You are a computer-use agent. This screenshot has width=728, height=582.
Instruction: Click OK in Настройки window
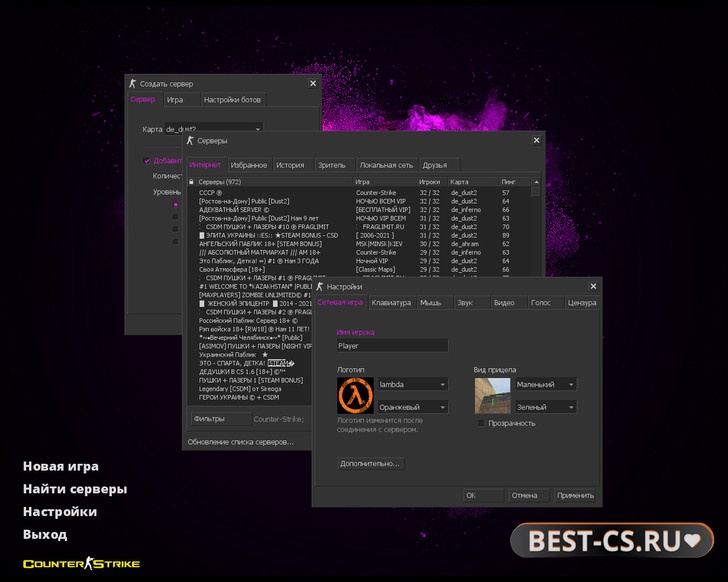coord(483,495)
